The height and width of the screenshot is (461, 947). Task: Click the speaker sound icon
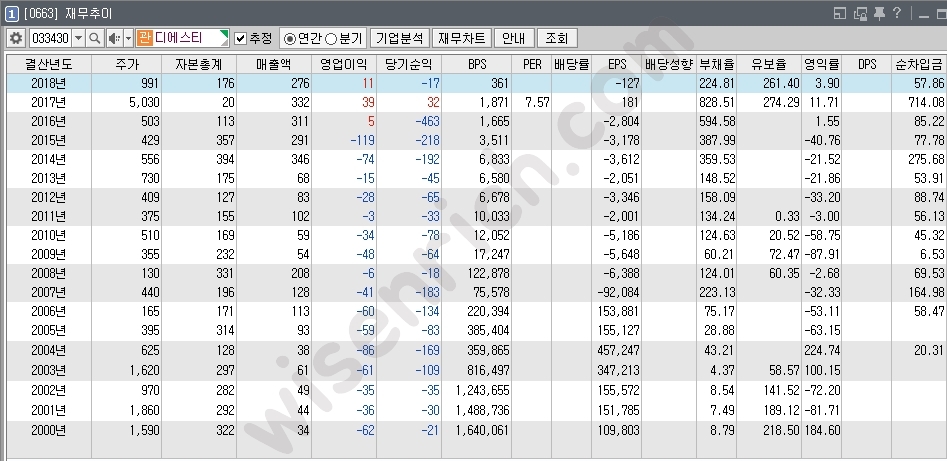pos(114,38)
